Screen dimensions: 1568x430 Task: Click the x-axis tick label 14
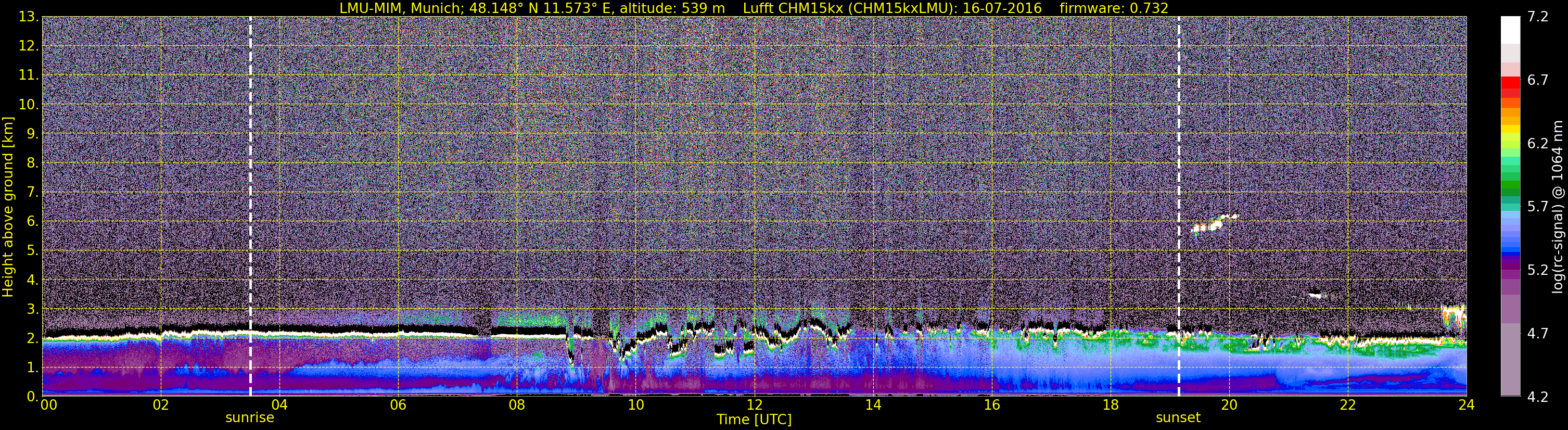coord(873,404)
